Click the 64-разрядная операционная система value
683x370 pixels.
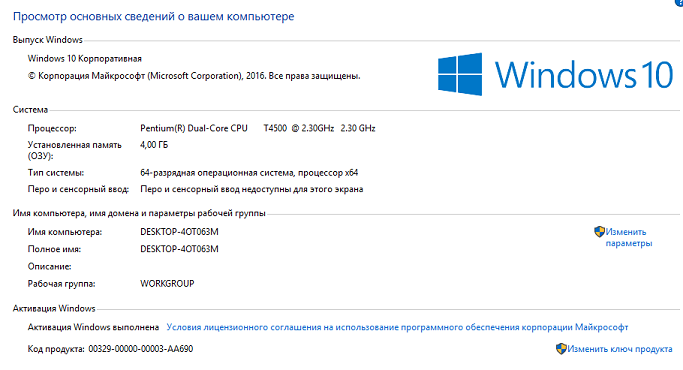tap(249, 173)
